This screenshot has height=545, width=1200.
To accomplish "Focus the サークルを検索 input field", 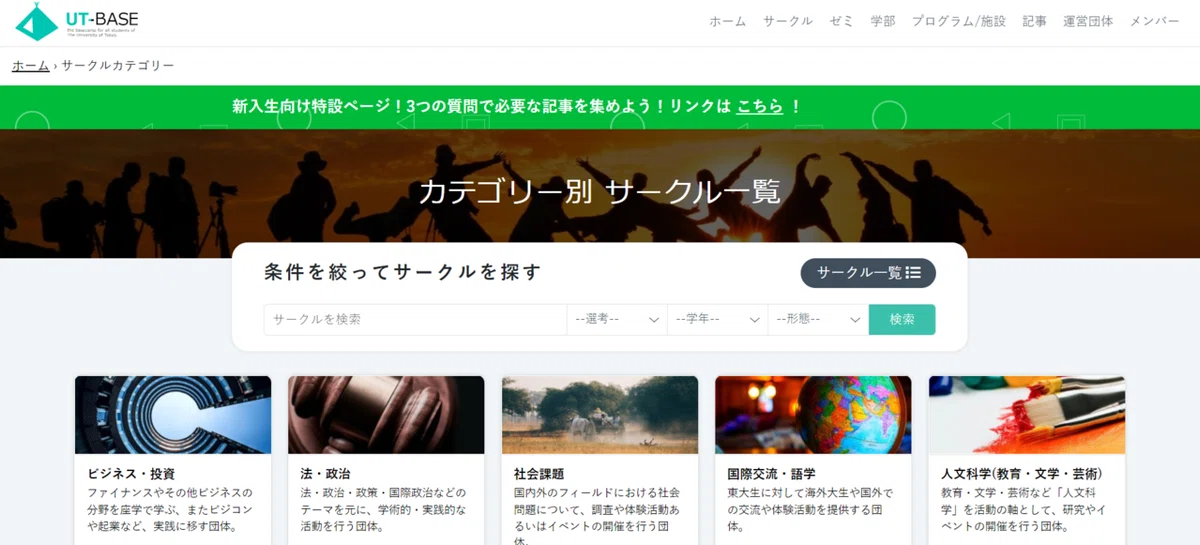I will coord(415,319).
